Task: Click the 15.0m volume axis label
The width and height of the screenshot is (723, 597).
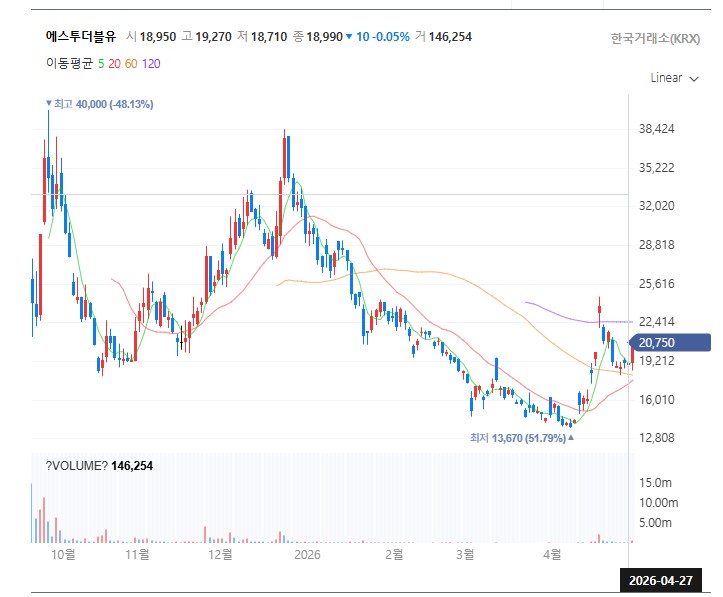Action: pyautogui.click(x=655, y=483)
